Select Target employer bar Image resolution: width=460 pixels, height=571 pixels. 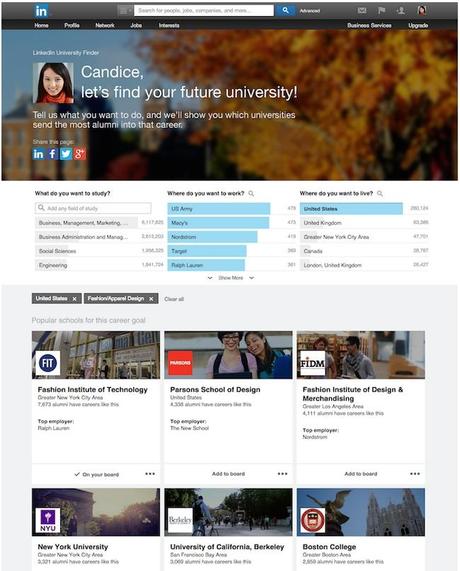tap(207, 251)
